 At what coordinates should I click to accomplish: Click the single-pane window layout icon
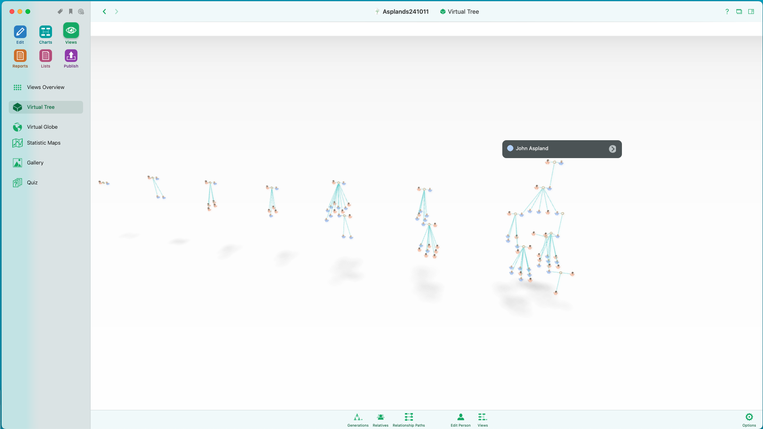coord(739,11)
